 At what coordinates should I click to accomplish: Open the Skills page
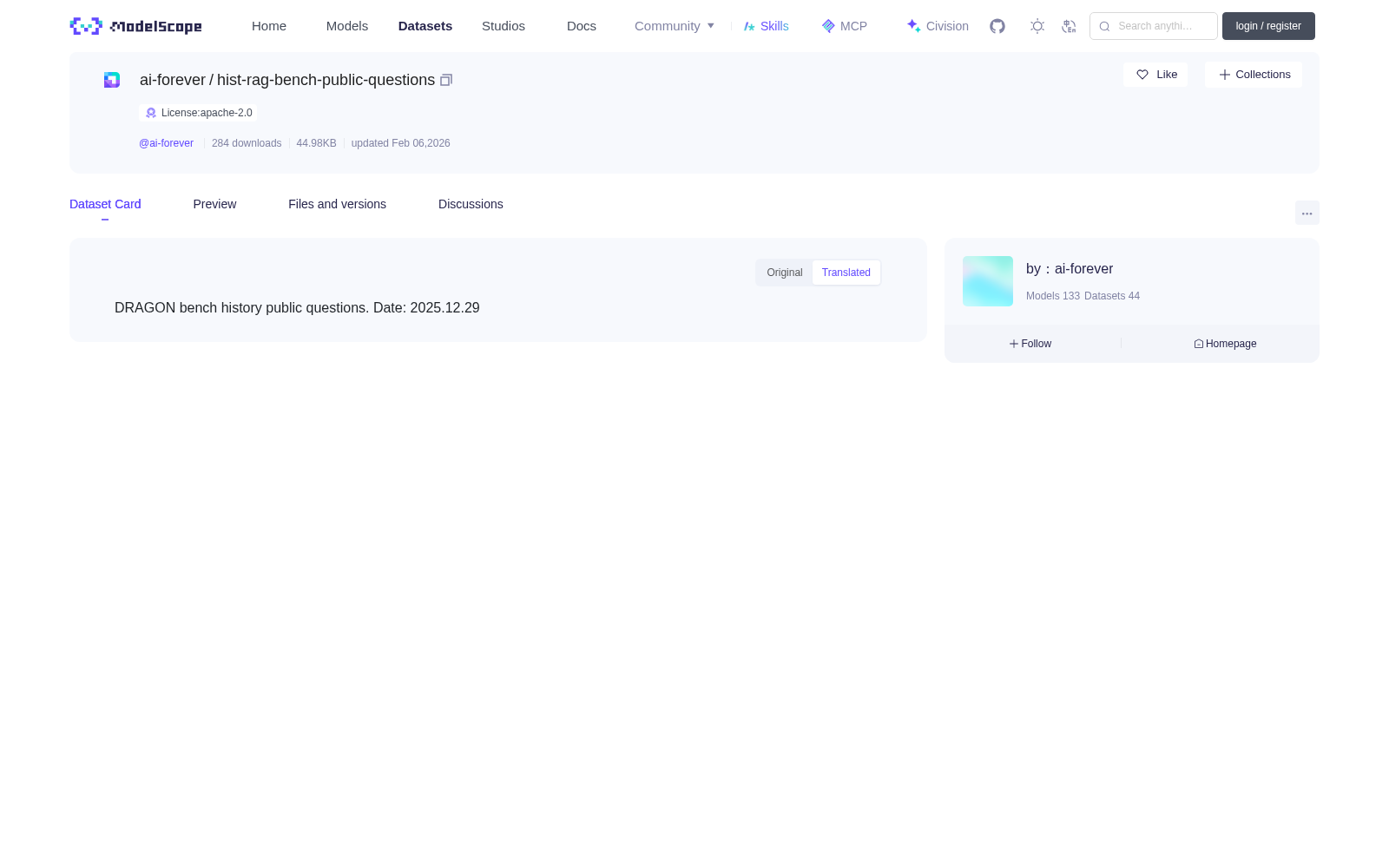pyautogui.click(x=767, y=26)
